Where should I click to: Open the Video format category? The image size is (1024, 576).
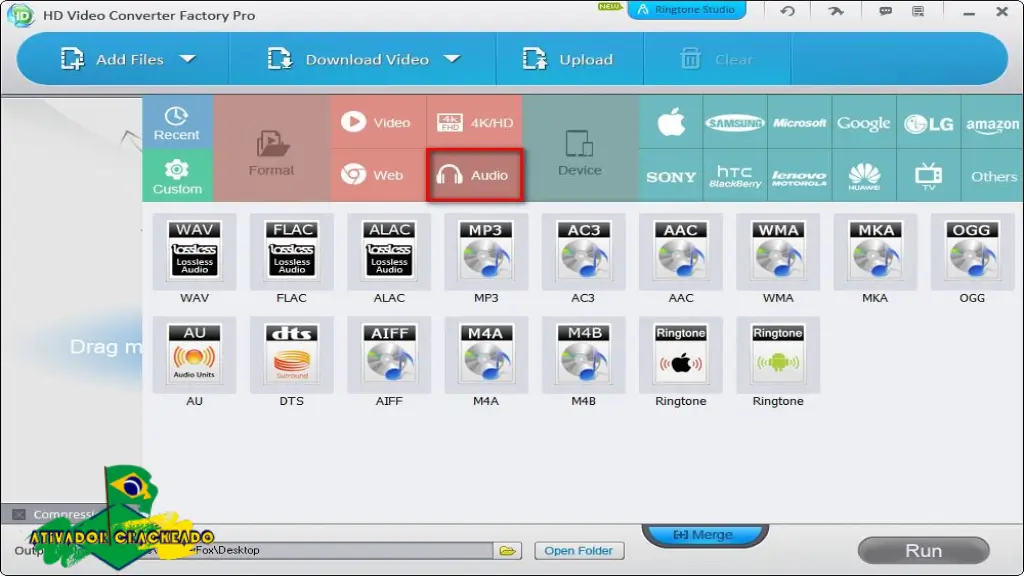(x=378, y=122)
